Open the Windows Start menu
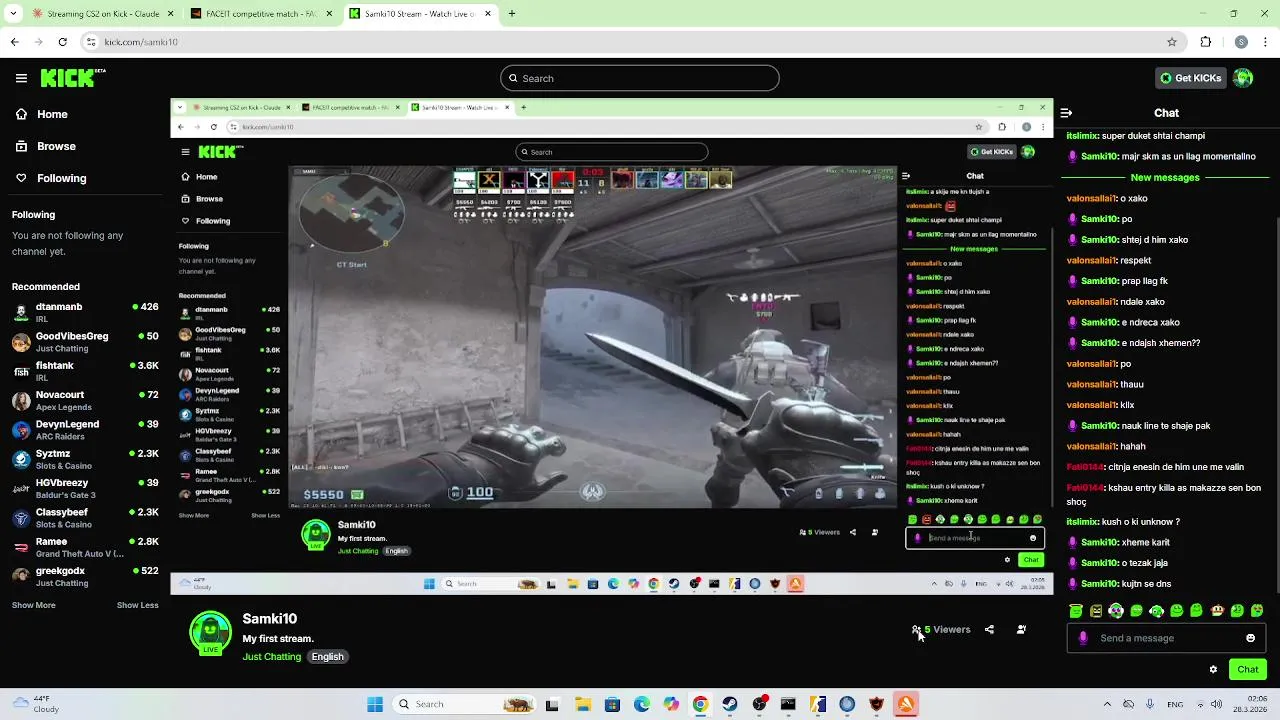This screenshot has width=1280, height=720. point(375,704)
